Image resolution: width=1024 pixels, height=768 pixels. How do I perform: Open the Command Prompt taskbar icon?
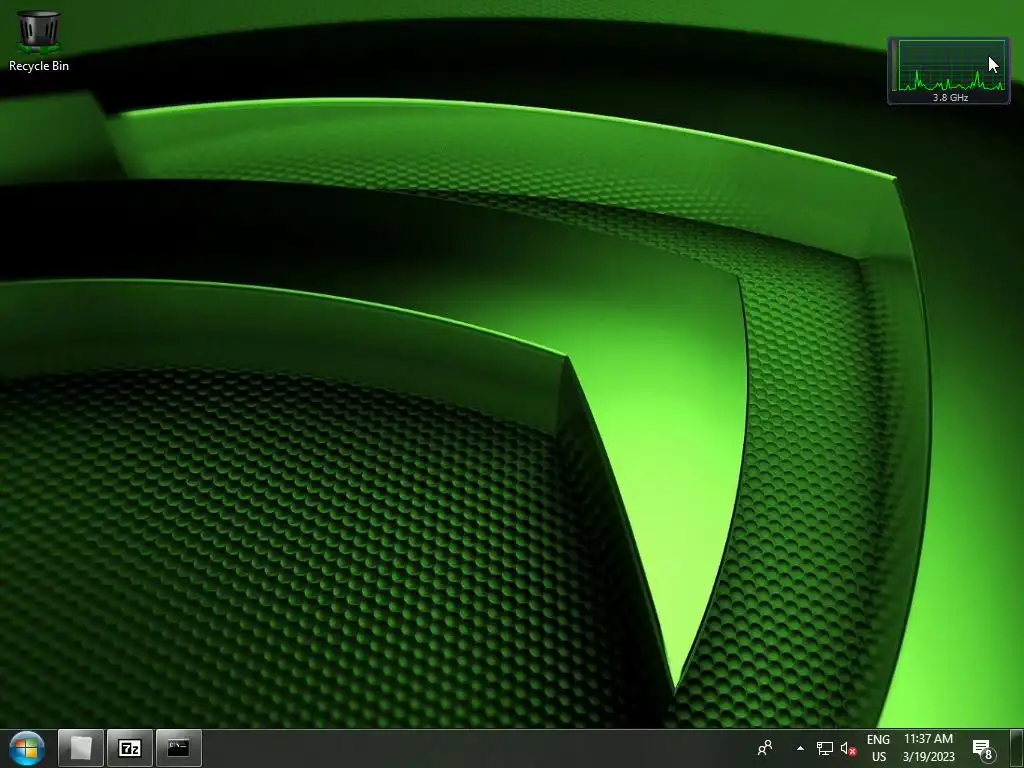(179, 748)
